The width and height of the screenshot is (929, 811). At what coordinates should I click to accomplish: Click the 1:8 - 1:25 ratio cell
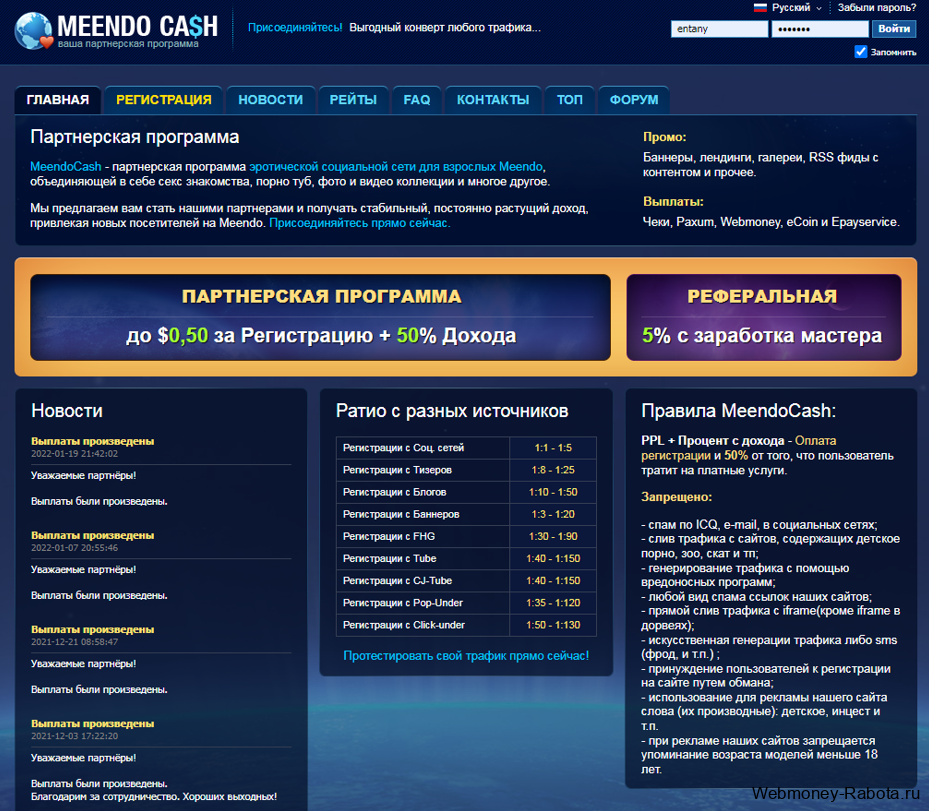[553, 470]
